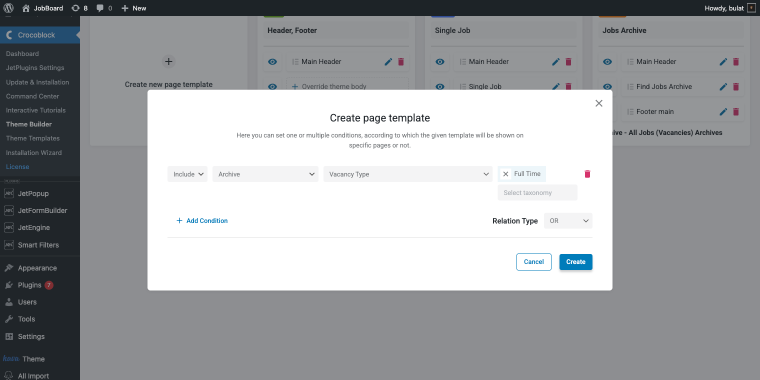Click the Single Job template title
This screenshot has width=760, height=380.
coord(452,31)
